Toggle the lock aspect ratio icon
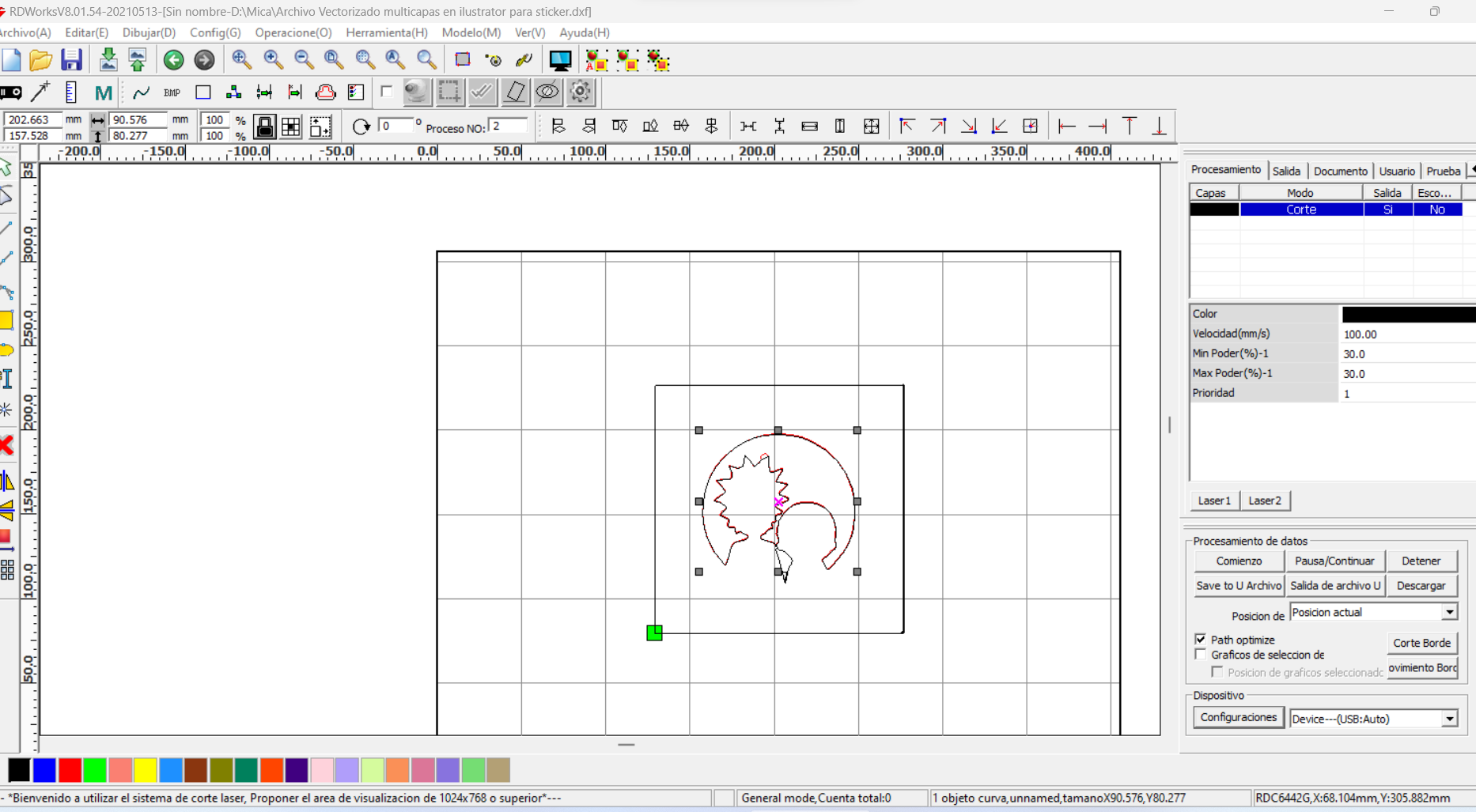The height and width of the screenshot is (812, 1476). 264,127
